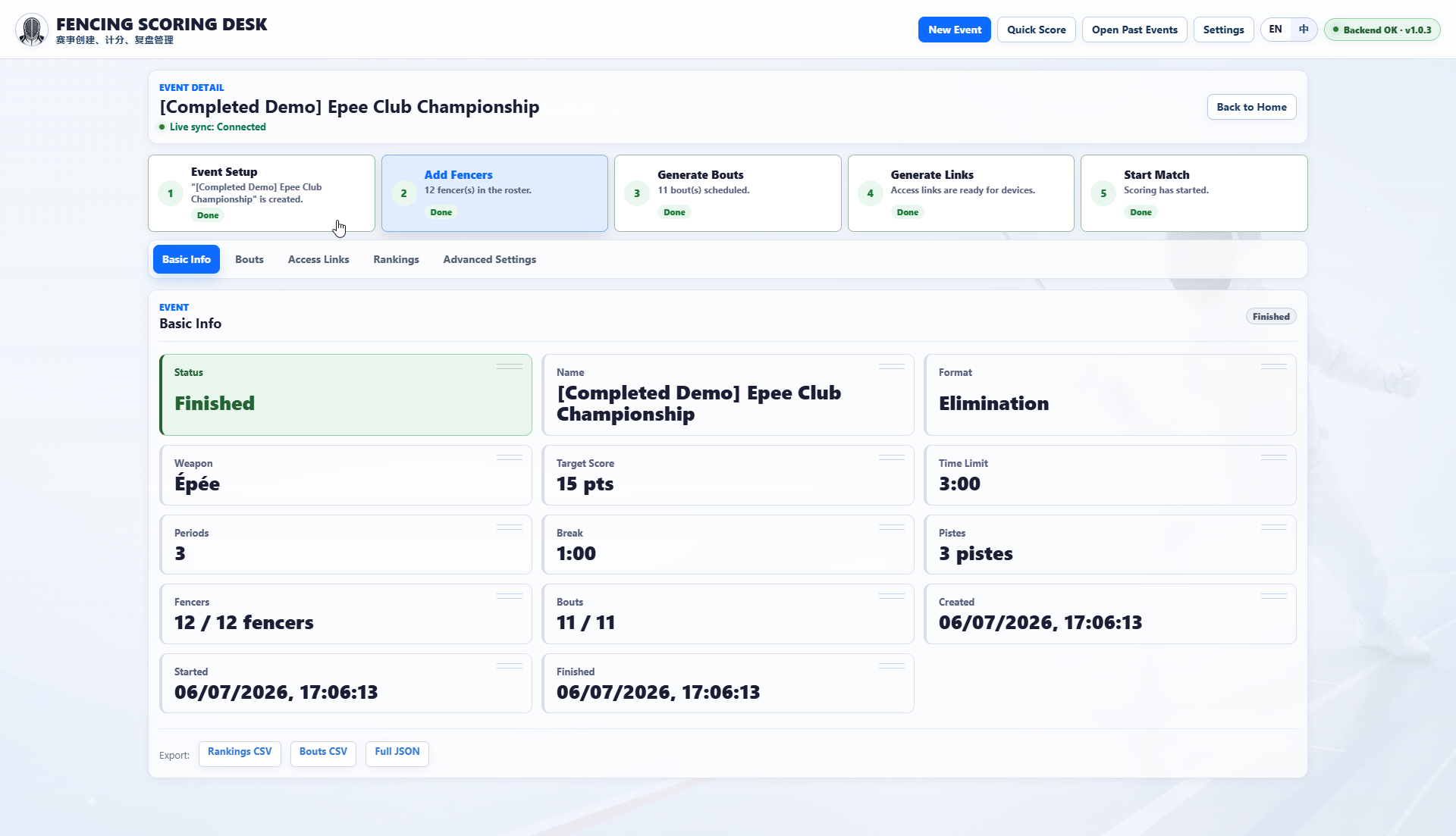Export Bouts CSV
Viewport: 1456px width, 836px height.
[323, 753]
